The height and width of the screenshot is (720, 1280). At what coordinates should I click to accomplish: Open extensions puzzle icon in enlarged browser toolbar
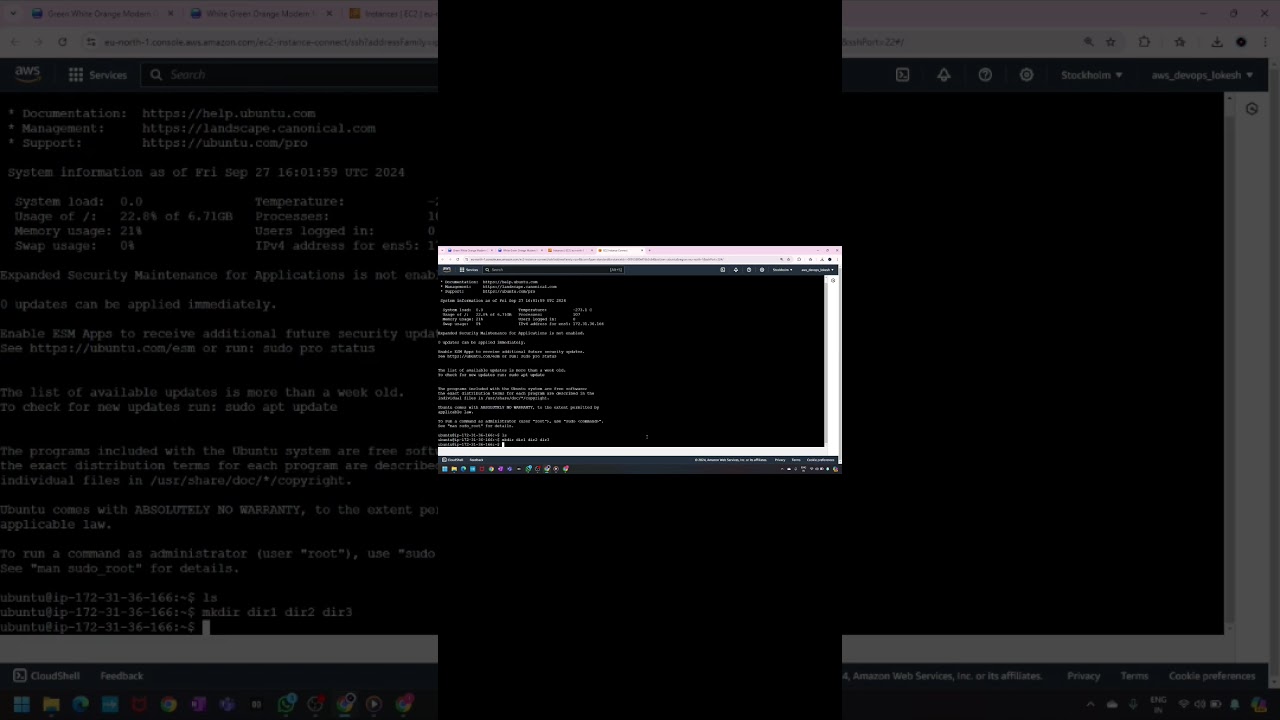click(x=1145, y=42)
